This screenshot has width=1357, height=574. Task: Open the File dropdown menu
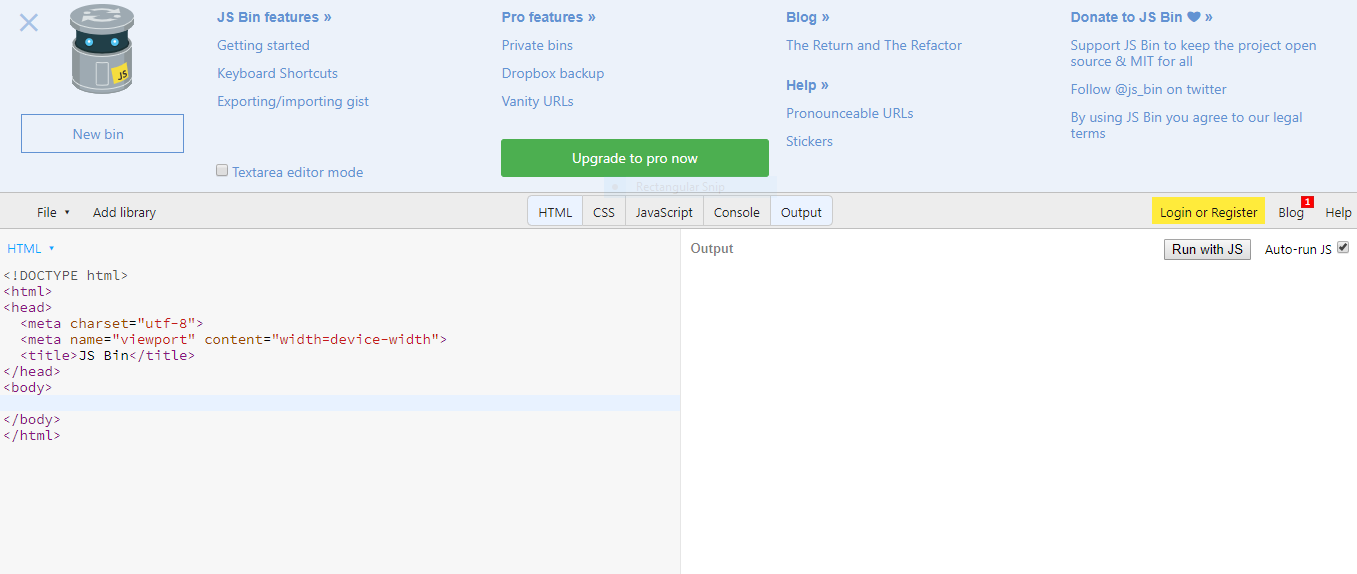tap(53, 212)
